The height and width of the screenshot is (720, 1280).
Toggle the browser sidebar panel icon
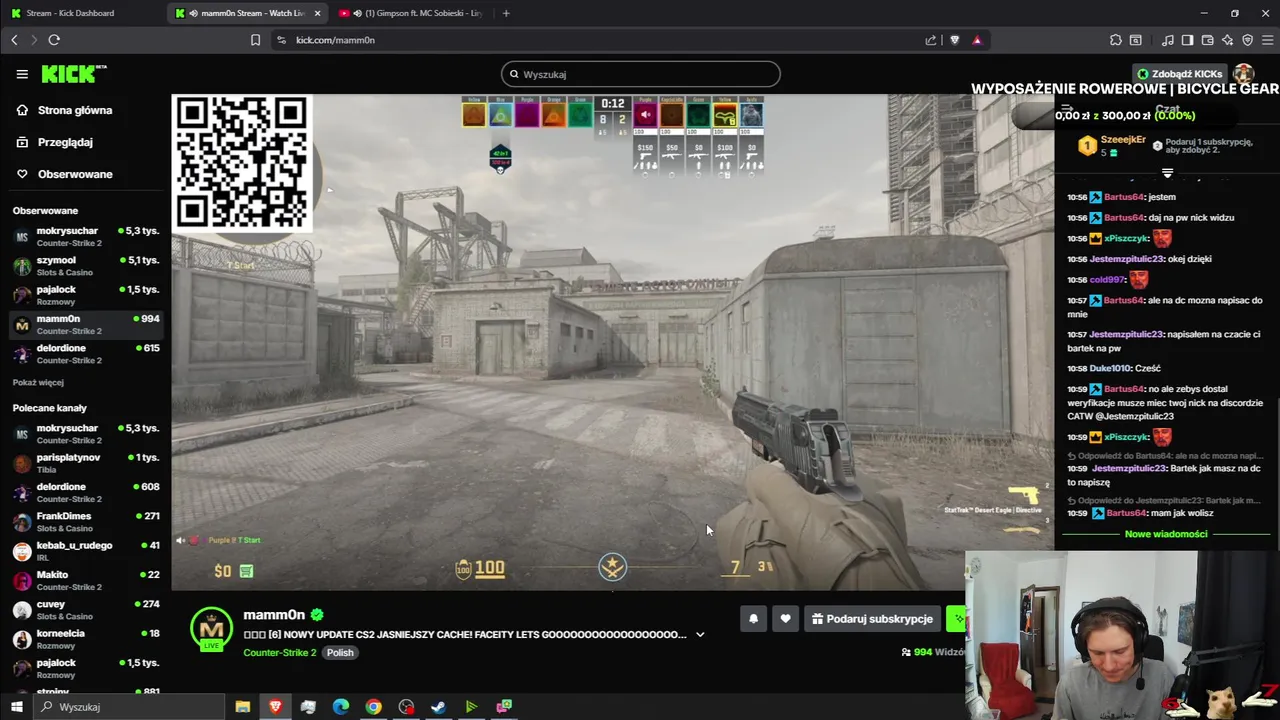pyautogui.click(x=1187, y=40)
